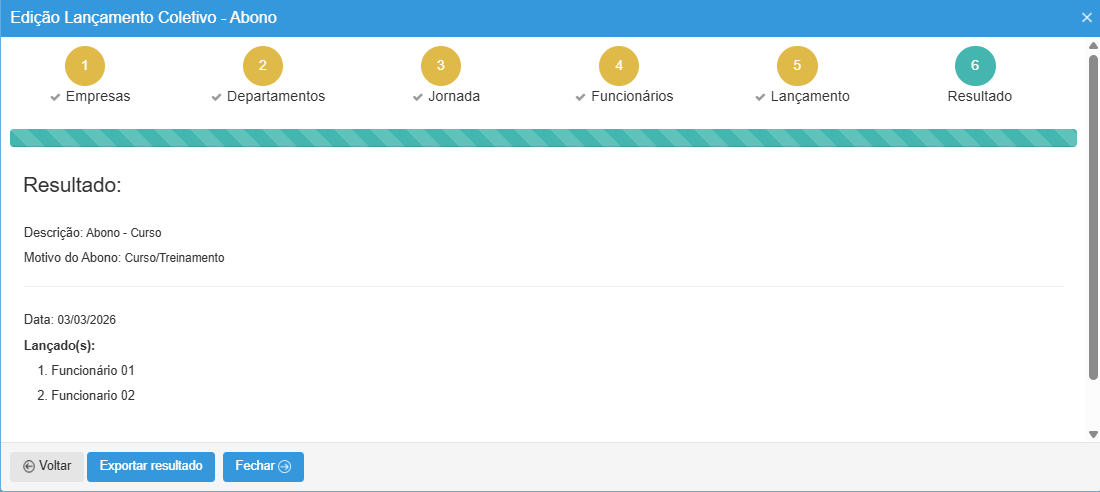Click the Resultado step label

979,97
